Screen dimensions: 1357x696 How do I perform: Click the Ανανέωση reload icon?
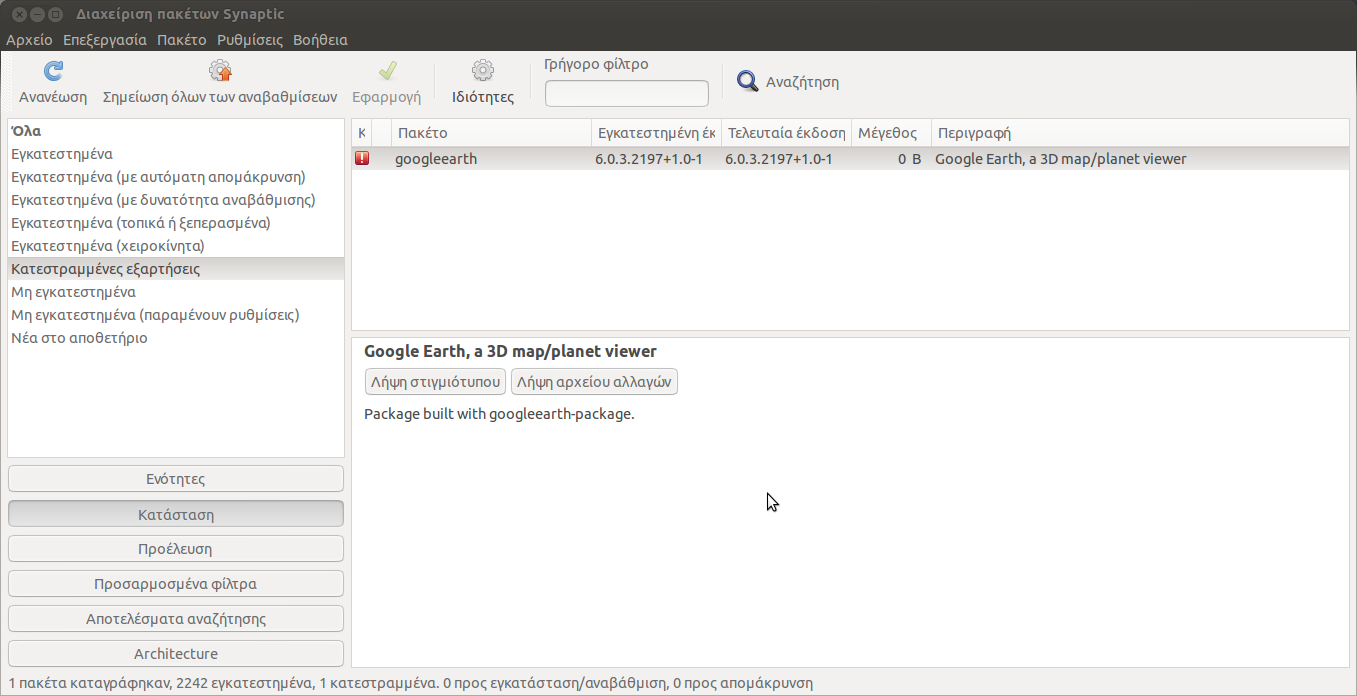coord(53,71)
